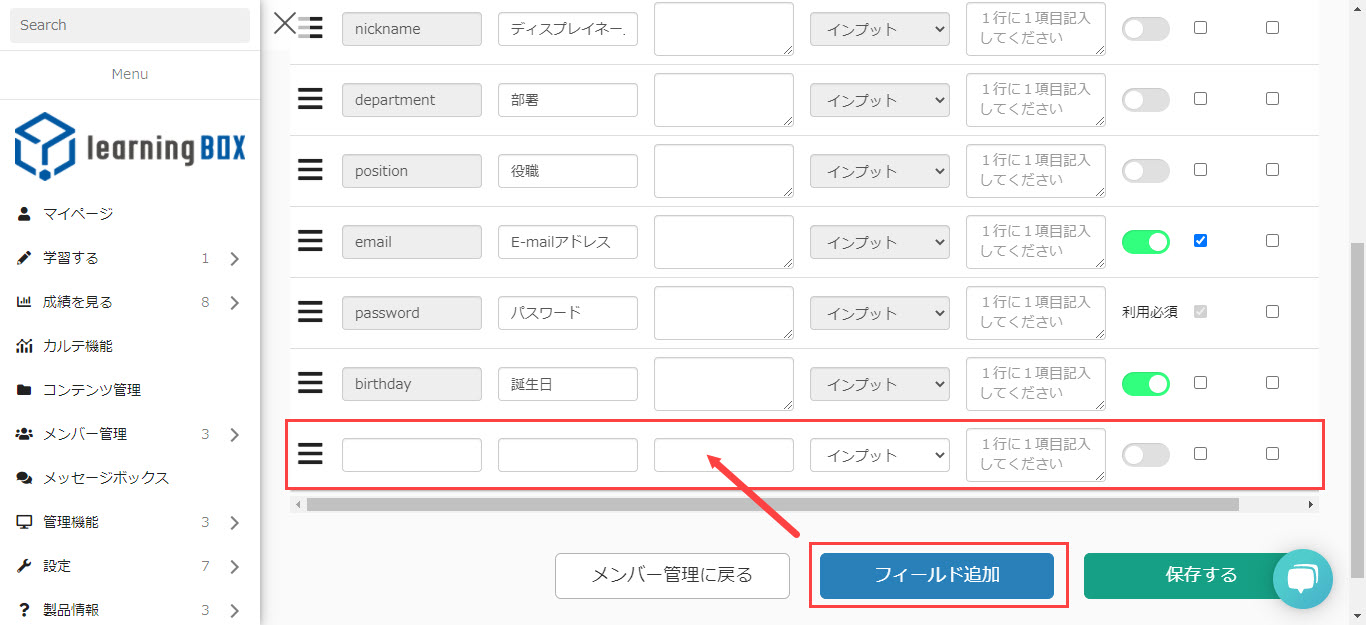Open マイページ from the sidebar
Screen dimensions: 1366x625
coord(78,214)
